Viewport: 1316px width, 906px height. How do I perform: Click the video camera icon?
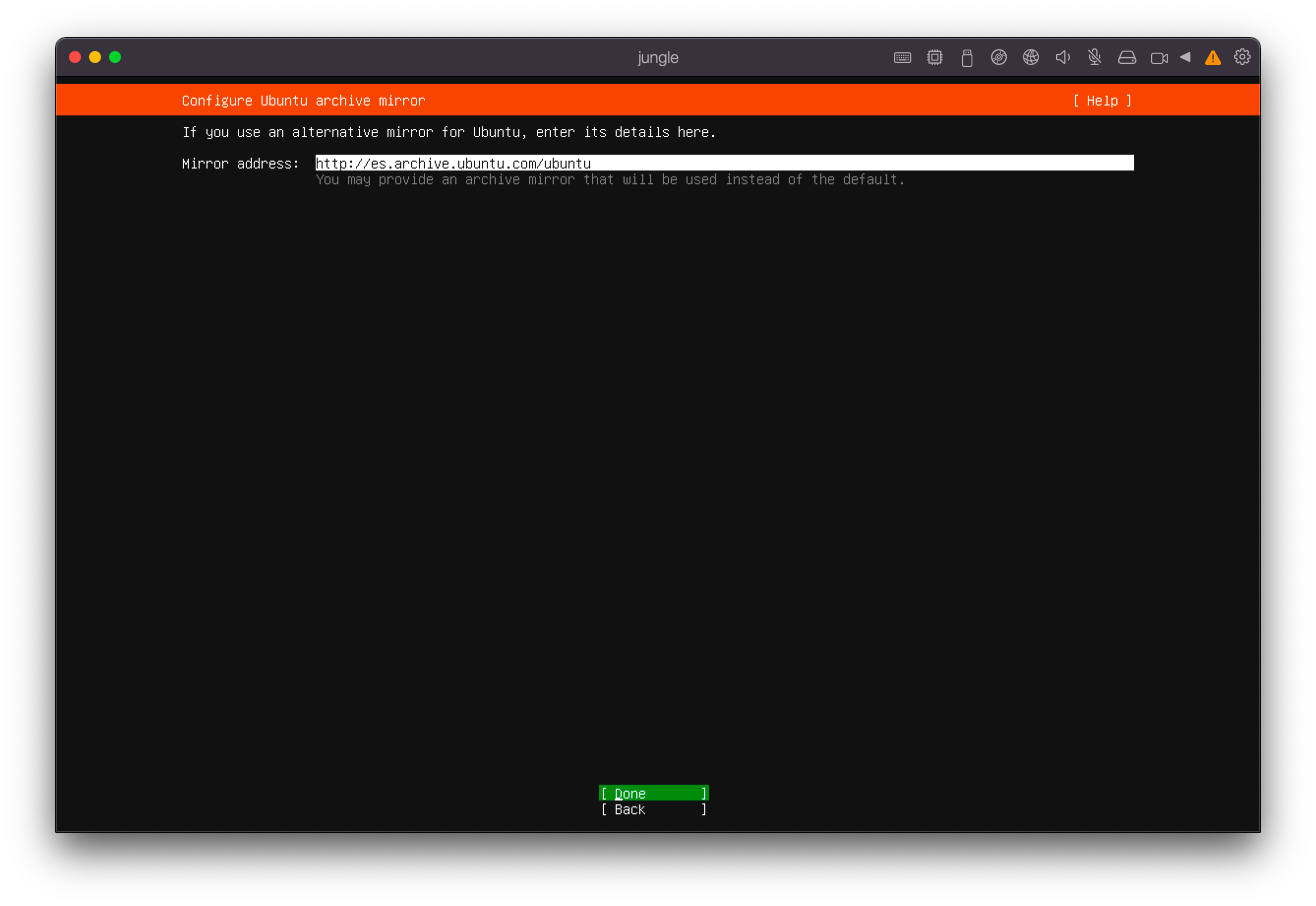1159,58
